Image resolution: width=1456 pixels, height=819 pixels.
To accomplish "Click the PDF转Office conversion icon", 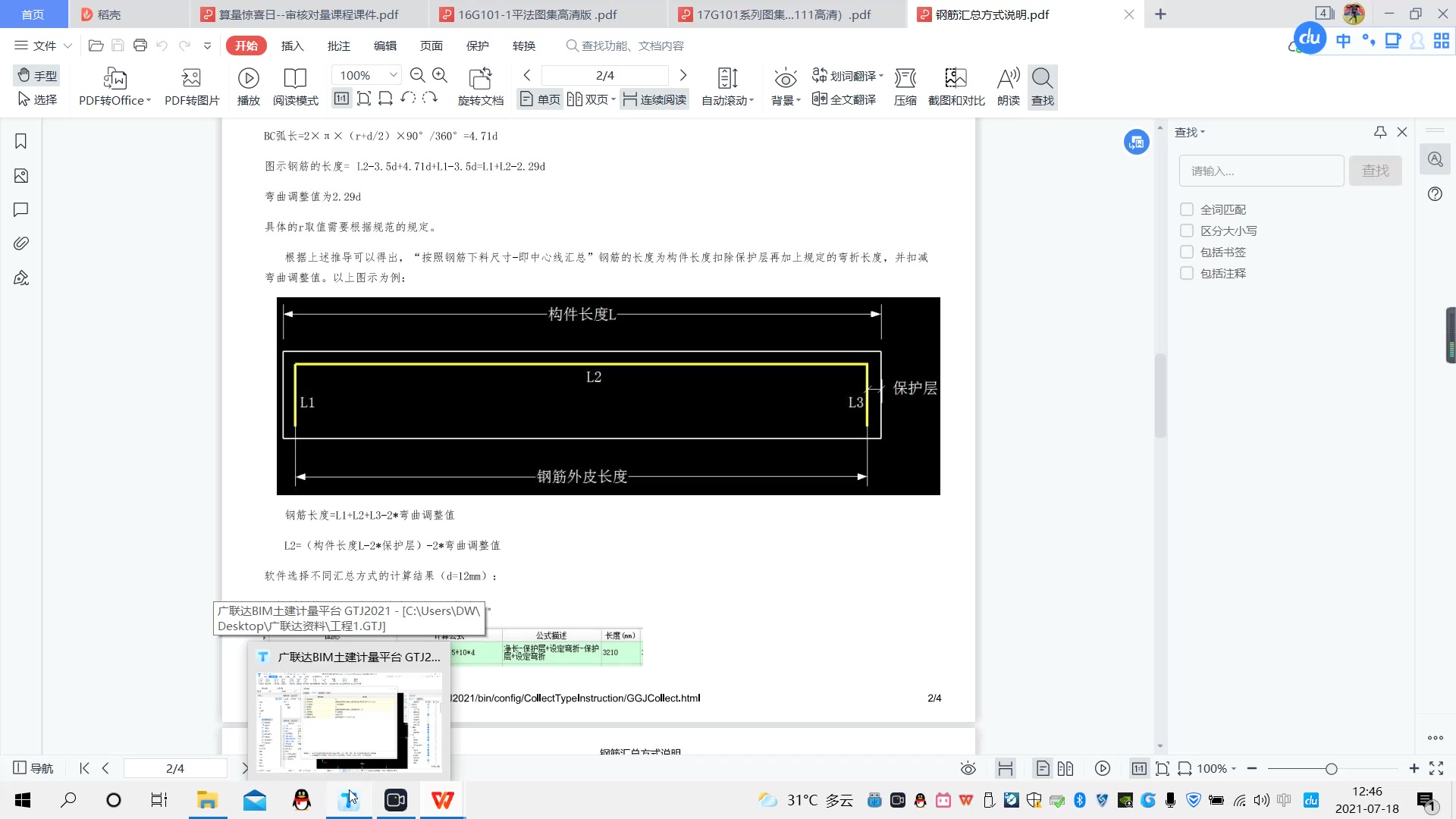I will 115,79.
